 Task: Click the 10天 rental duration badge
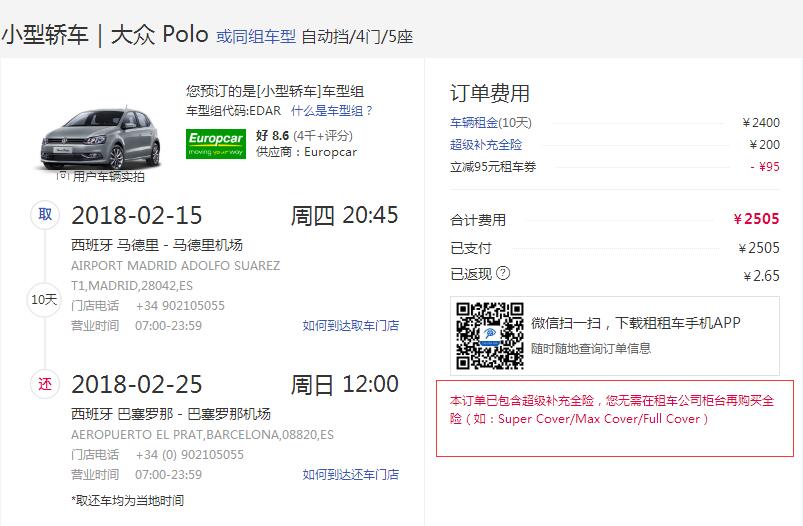click(44, 299)
